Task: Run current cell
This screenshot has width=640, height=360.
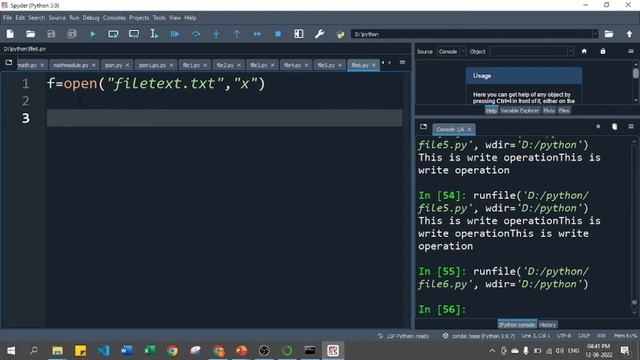Action: (x=113, y=34)
